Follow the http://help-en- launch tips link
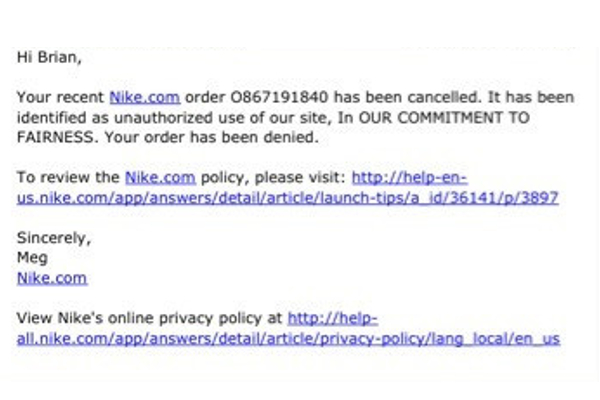Image resolution: width=600 pixels, height=400 pixels. point(409,177)
